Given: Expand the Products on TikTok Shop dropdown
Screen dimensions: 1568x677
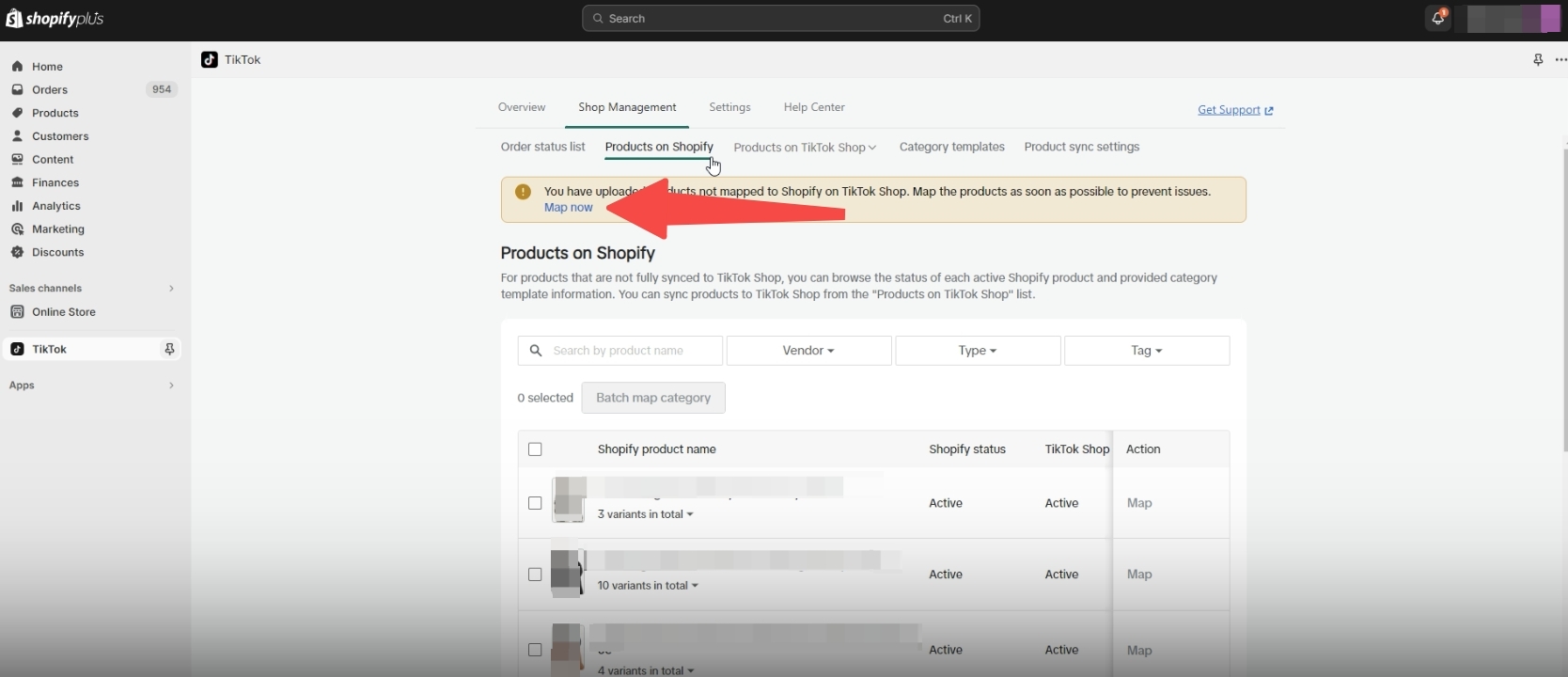Looking at the screenshot, I should 805,148.
